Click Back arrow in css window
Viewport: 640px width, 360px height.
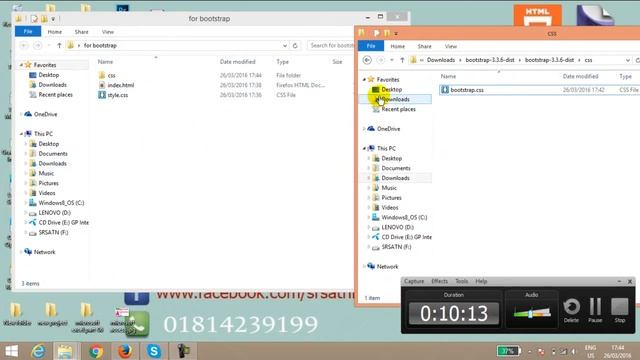click(x=367, y=60)
